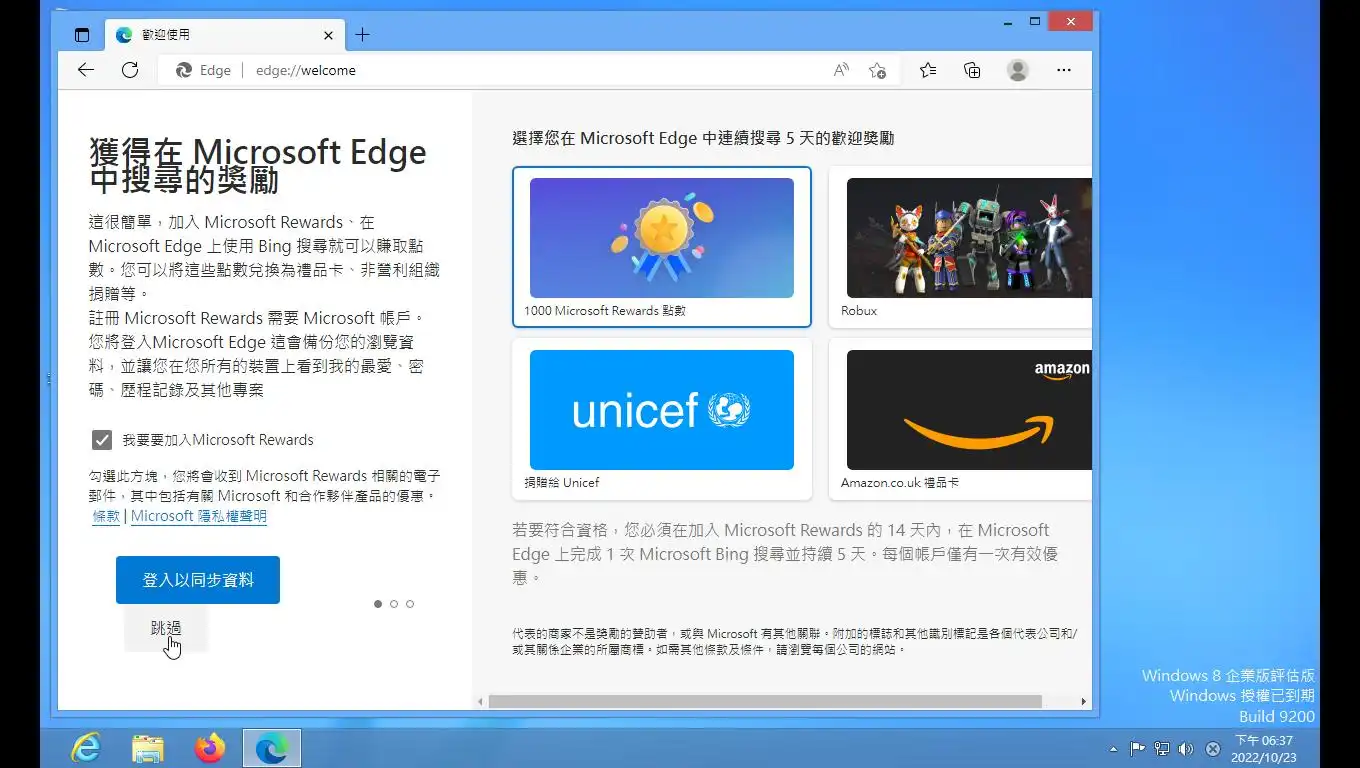The height and width of the screenshot is (768, 1360).
Task: Open a new tab with plus button
Action: coord(362,35)
